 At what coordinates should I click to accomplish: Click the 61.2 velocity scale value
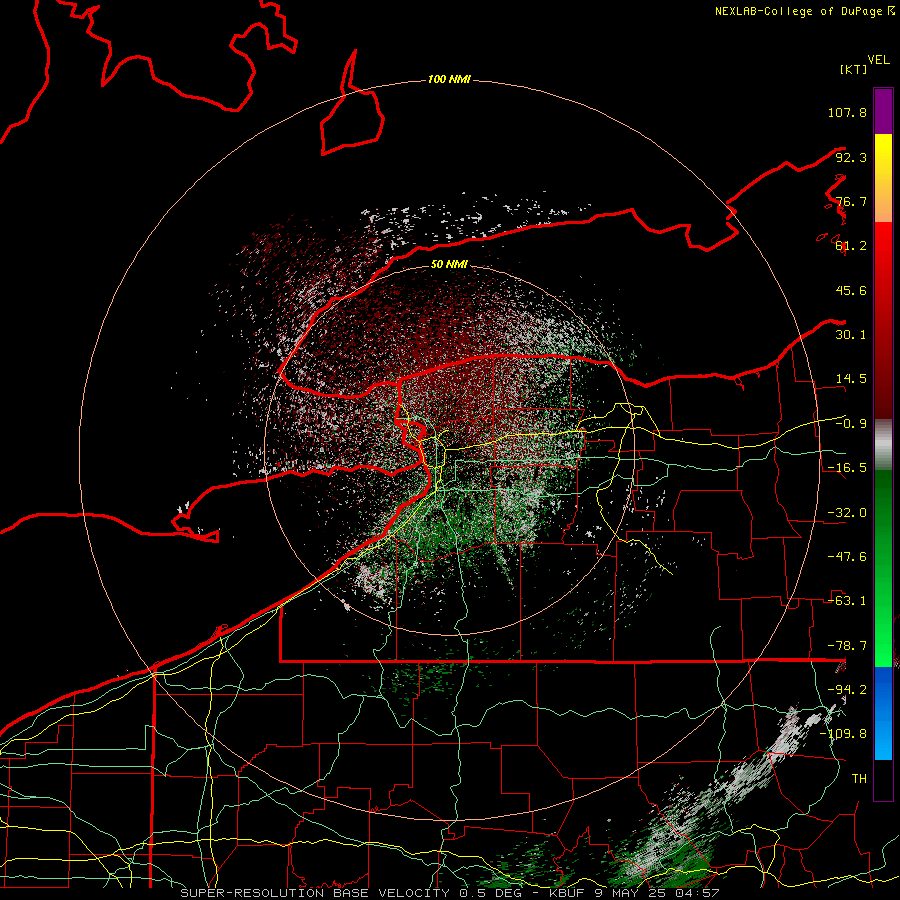851,246
